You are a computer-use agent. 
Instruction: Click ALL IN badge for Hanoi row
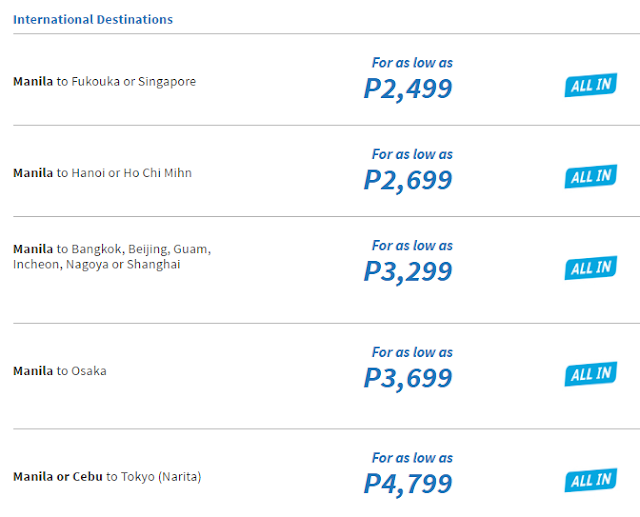[590, 177]
